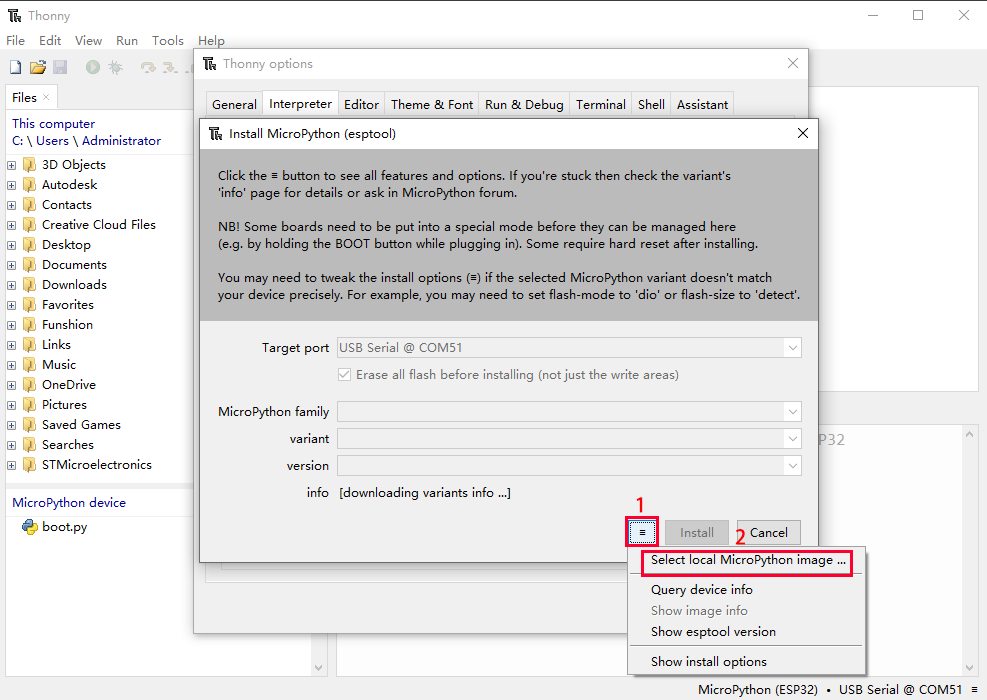Image resolution: width=987 pixels, height=700 pixels.
Task: Click the Administrator path segment
Action: [x=121, y=141]
